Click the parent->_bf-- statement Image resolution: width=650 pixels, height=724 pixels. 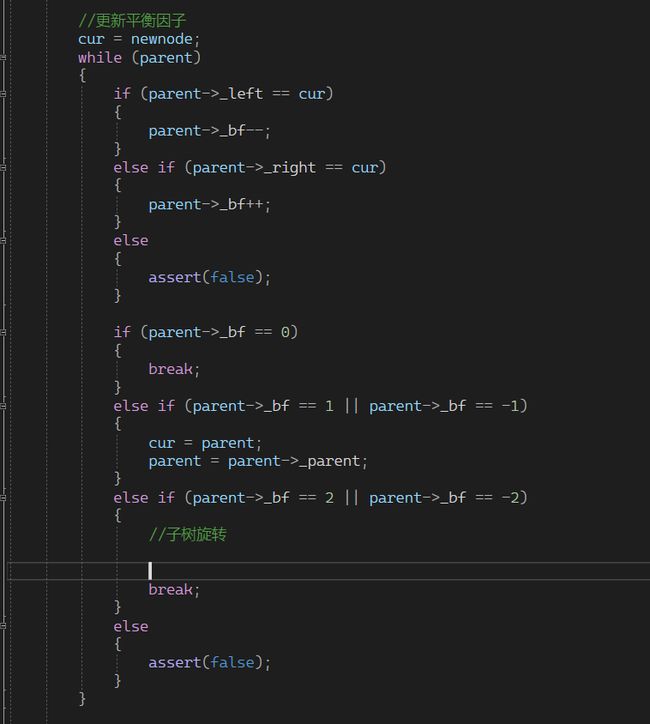coord(209,131)
